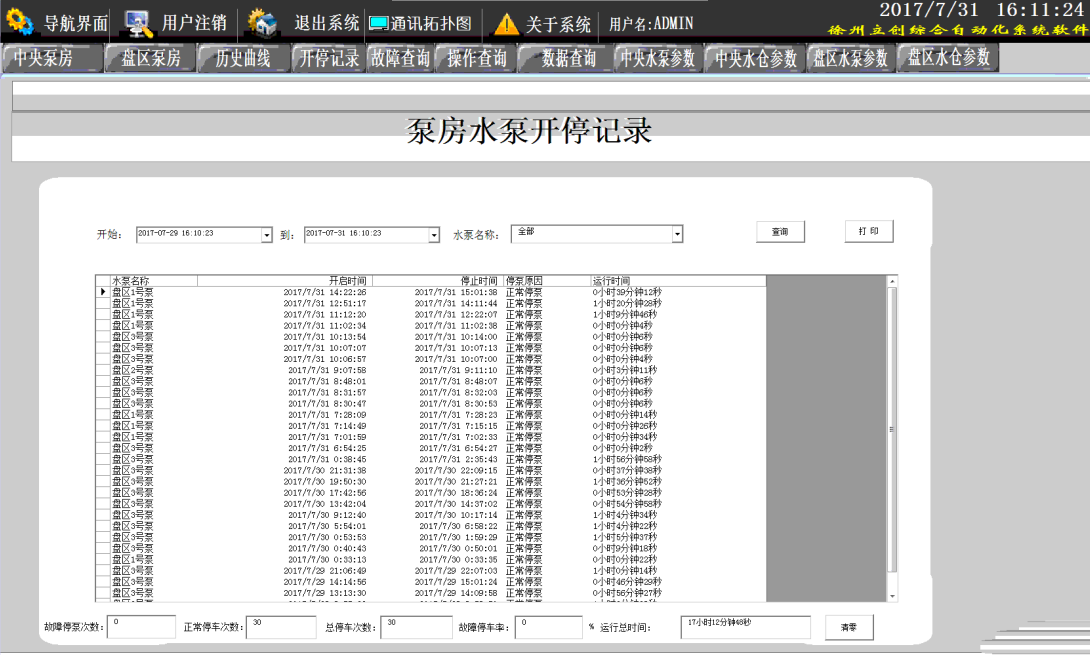Select the first row selector arrow
The width and height of the screenshot is (1090, 655).
tap(102, 292)
